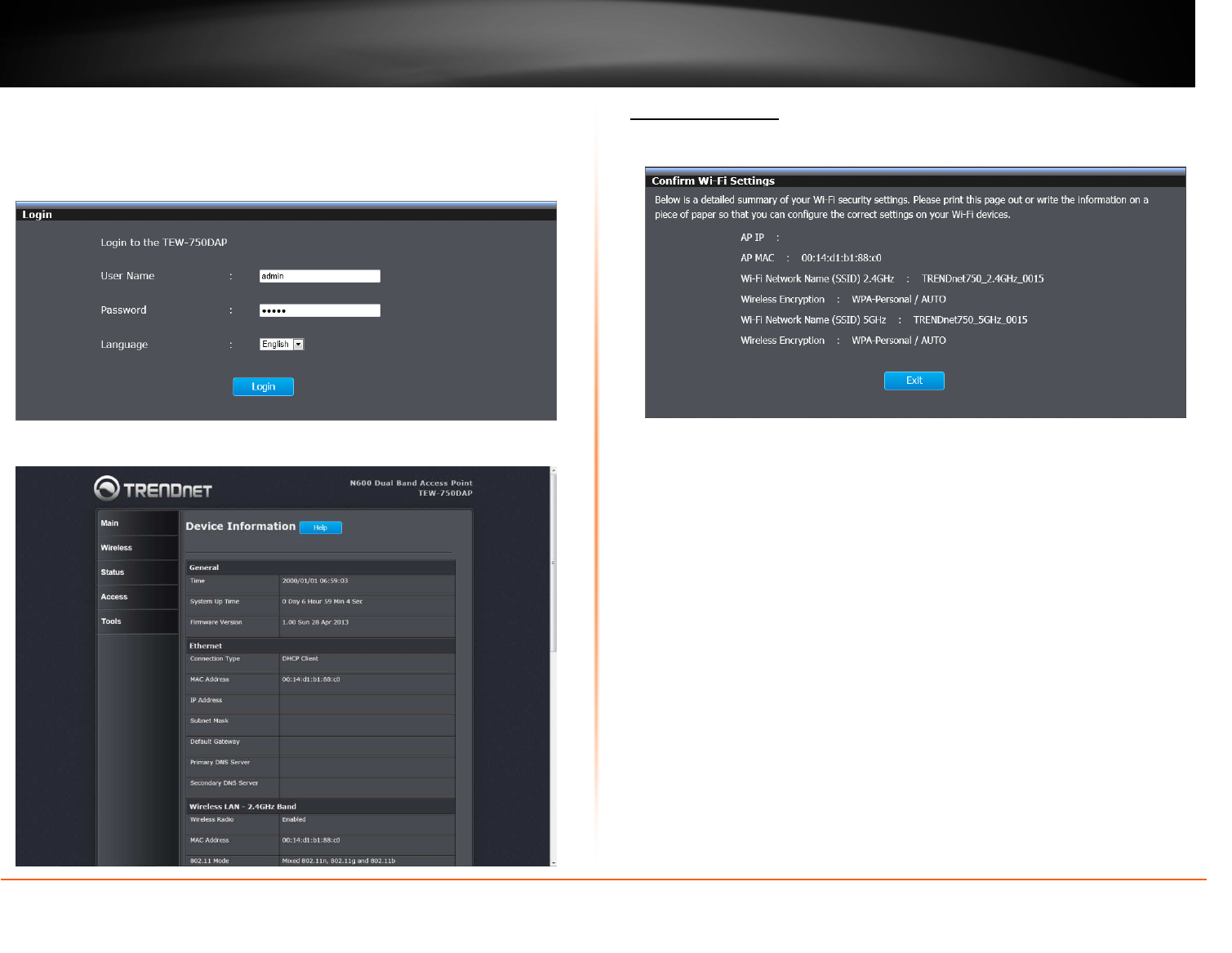Click the scrollbar down arrow of the device page
The image size is (1232, 953).
click(x=554, y=862)
